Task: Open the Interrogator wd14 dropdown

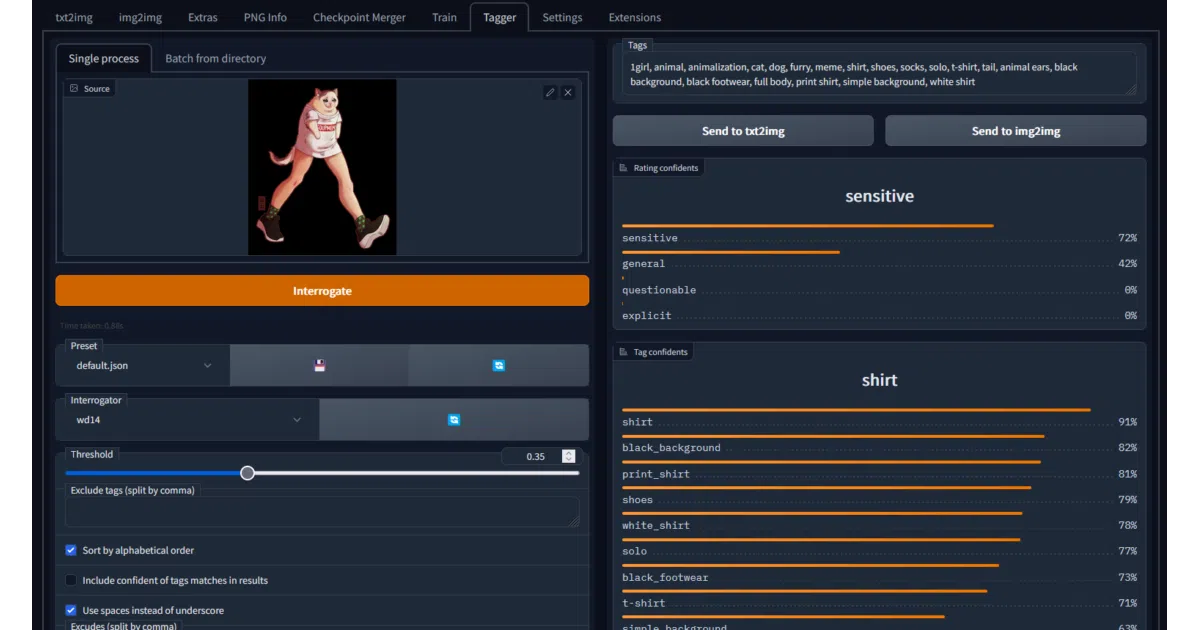Action: click(x=188, y=420)
